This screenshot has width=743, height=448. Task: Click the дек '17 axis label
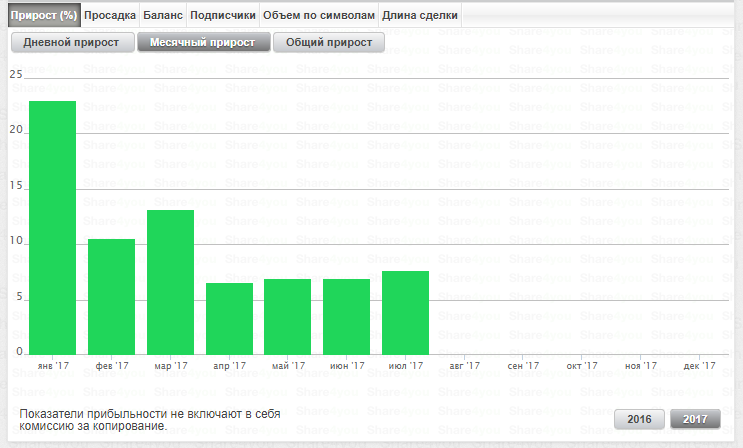(x=699, y=366)
